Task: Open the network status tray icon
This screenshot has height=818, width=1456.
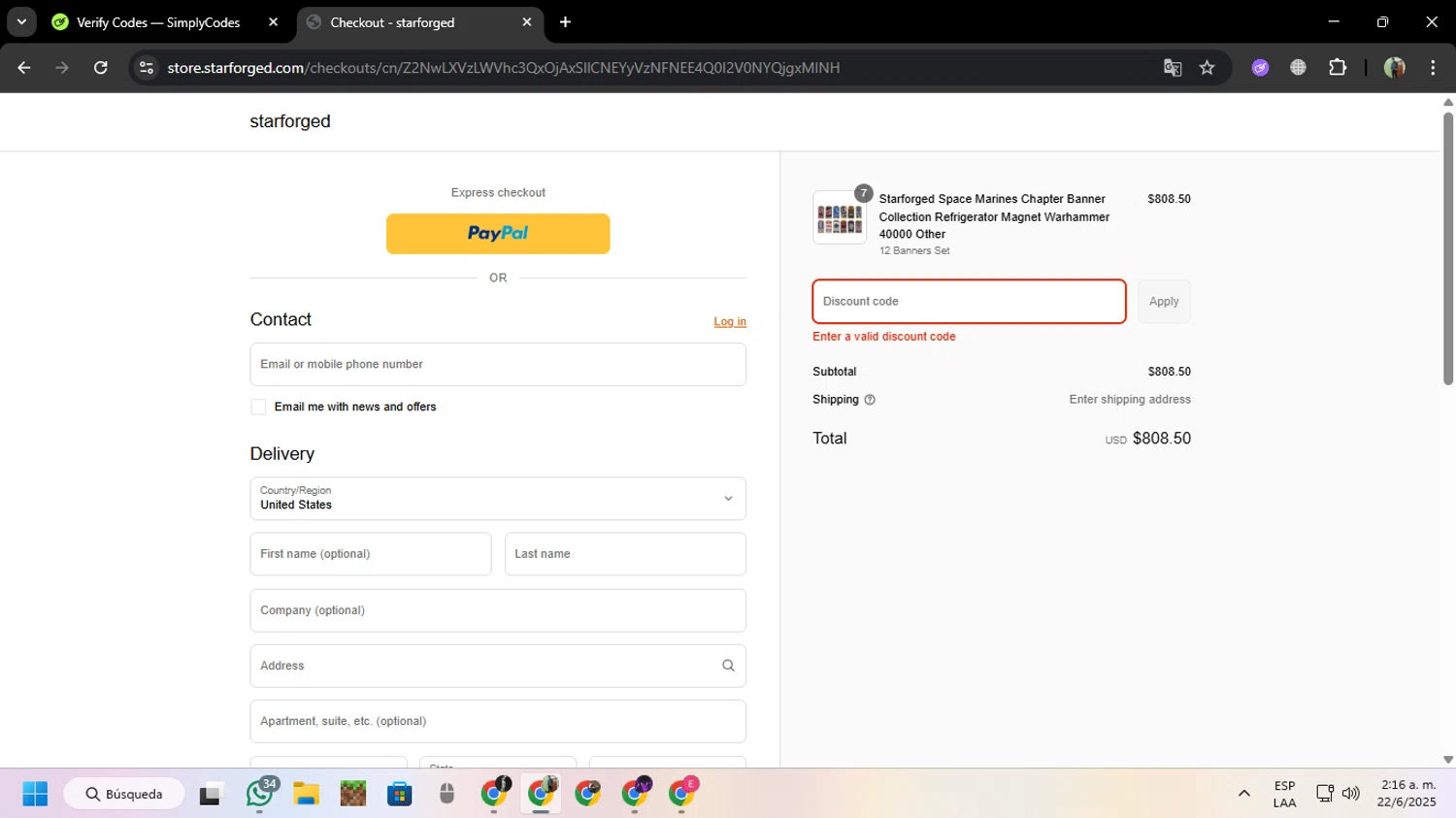Action: 1325,794
